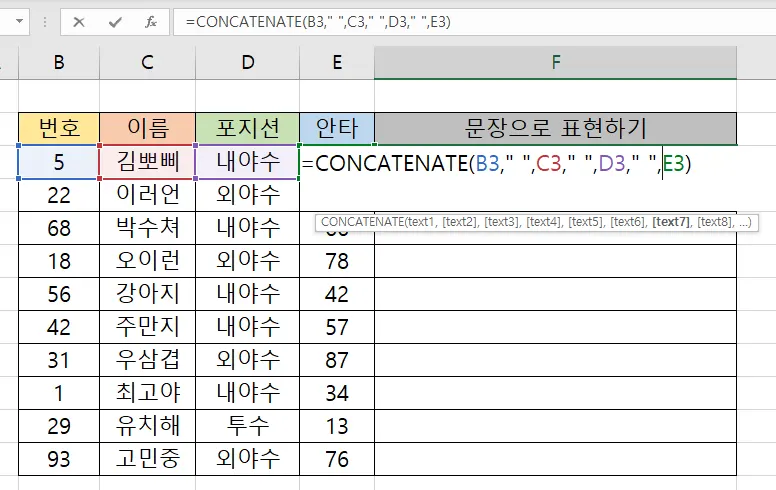Cancel the formula entry with X icon
The image size is (776, 490).
79,22
